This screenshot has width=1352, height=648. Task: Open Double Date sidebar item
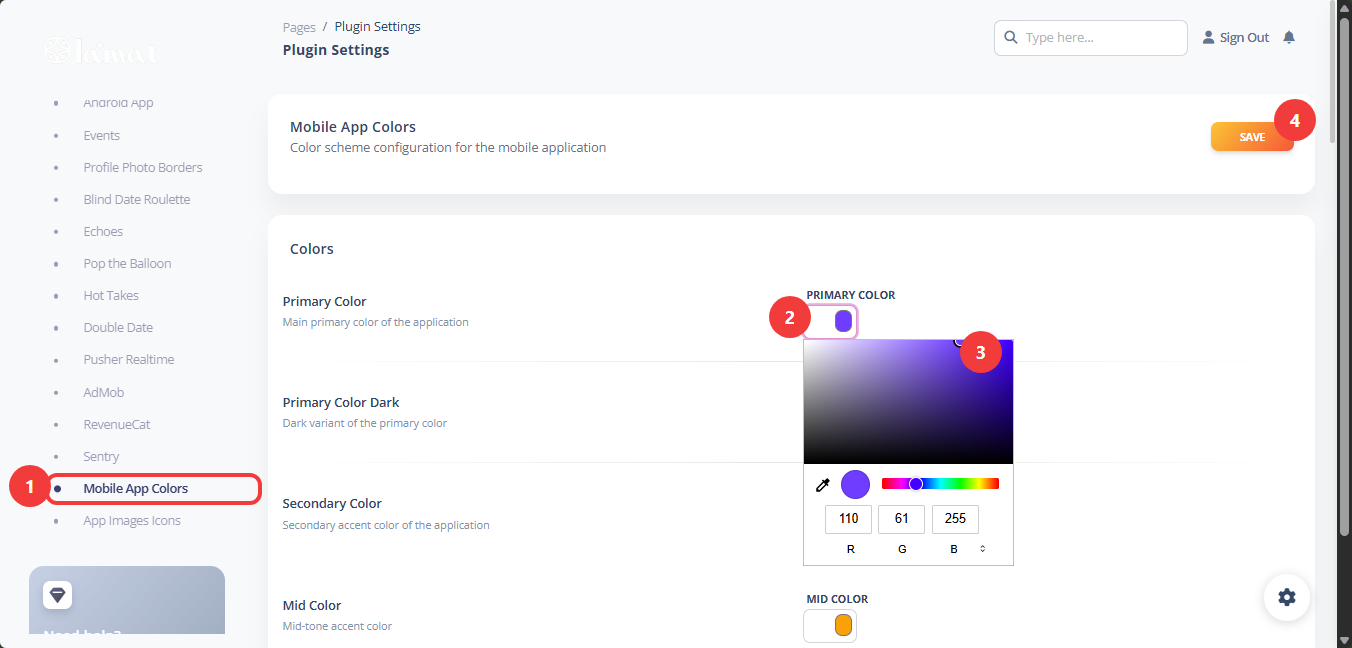[118, 327]
